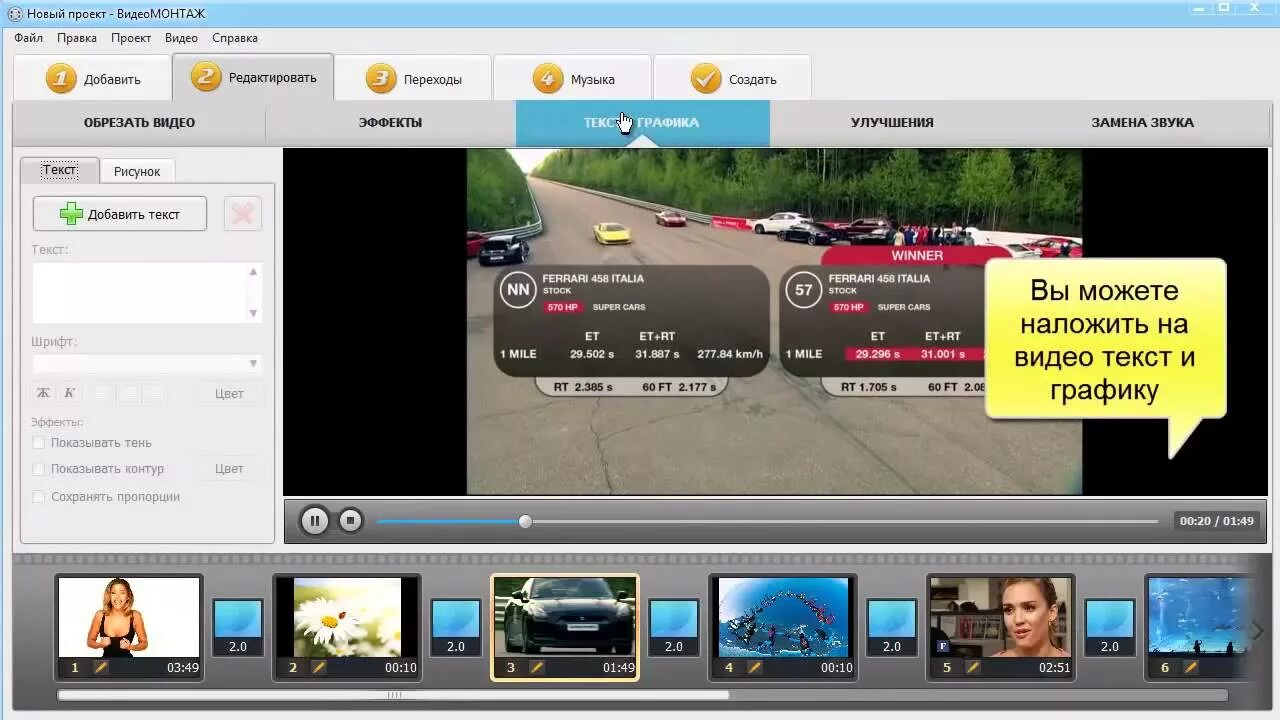Select clip 4 skydivers thumbnail
1280x720 pixels.
(x=782, y=617)
